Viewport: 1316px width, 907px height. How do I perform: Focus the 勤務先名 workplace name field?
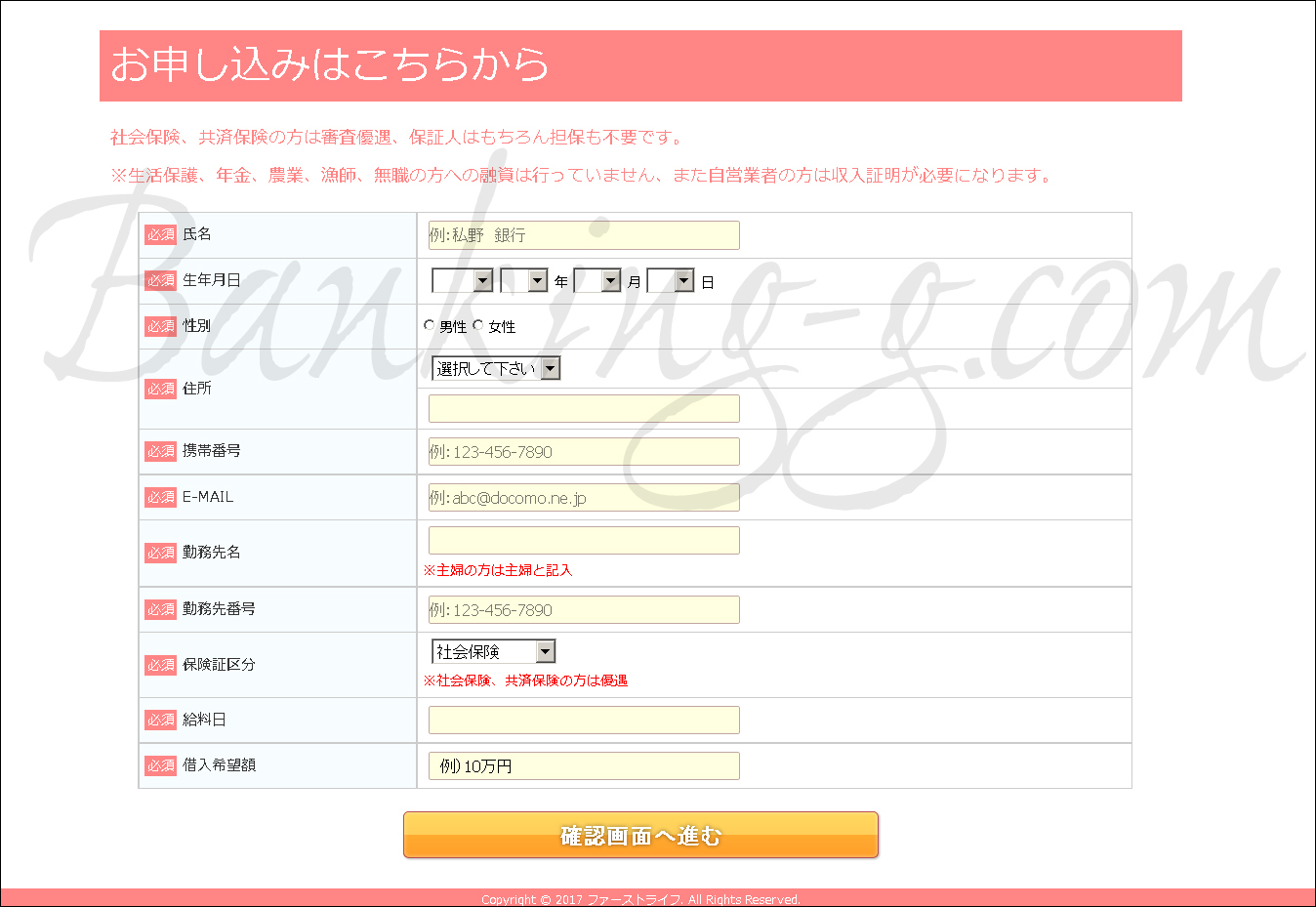coord(584,540)
